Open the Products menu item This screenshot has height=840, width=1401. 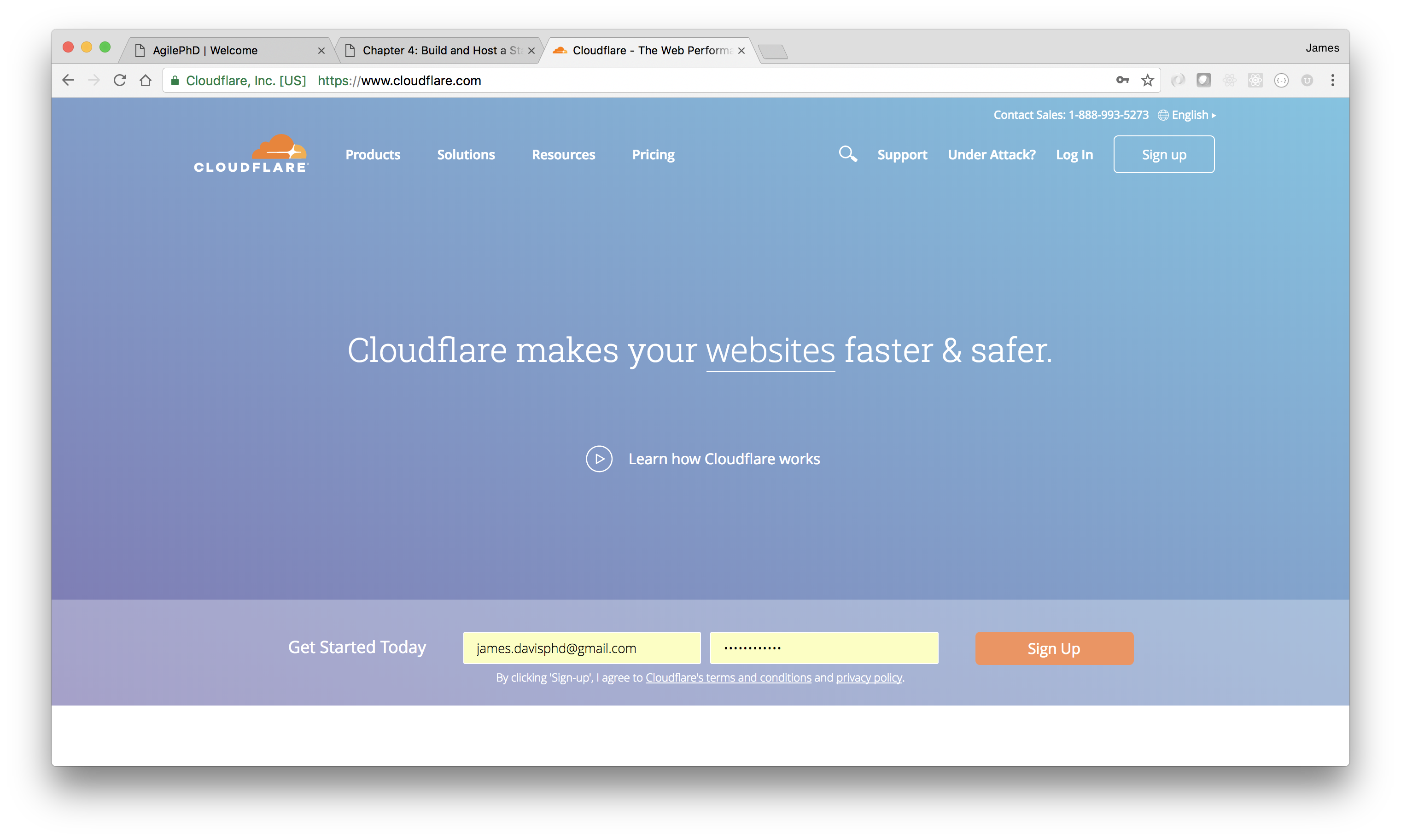pos(372,154)
